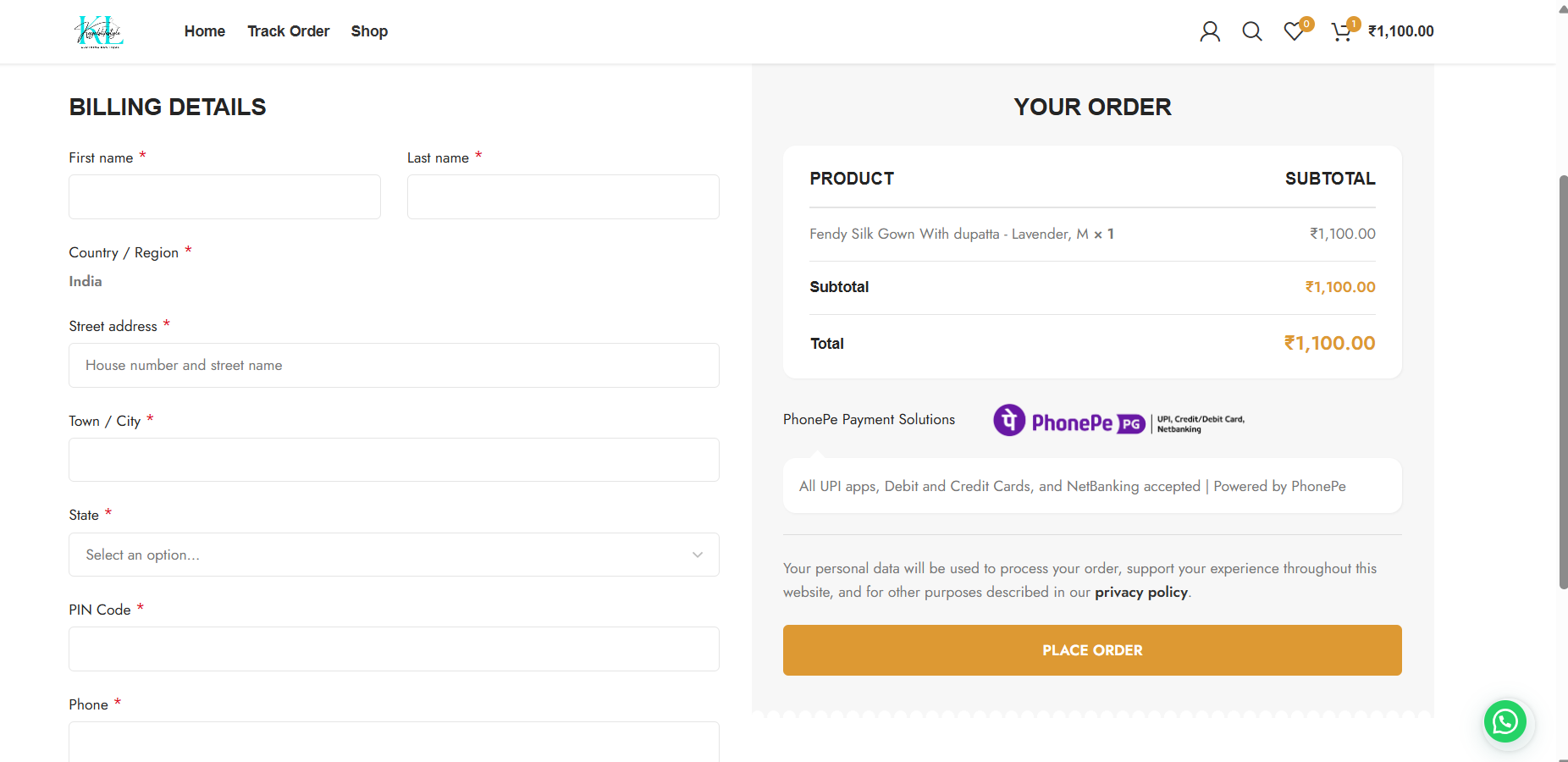Open the privacy policy link

coord(1140,592)
